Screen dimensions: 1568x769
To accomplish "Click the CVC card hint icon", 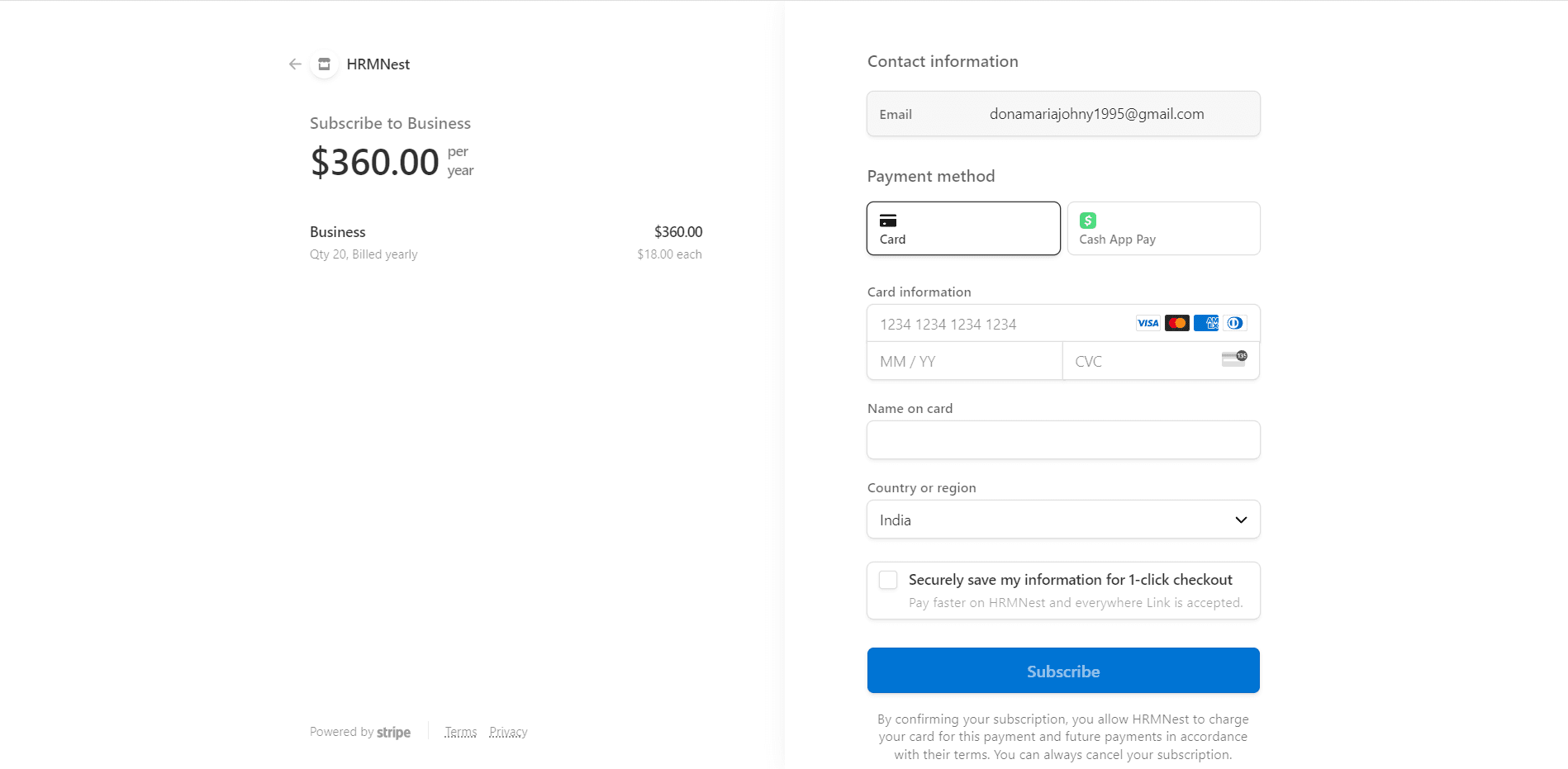I will pos(1234,358).
